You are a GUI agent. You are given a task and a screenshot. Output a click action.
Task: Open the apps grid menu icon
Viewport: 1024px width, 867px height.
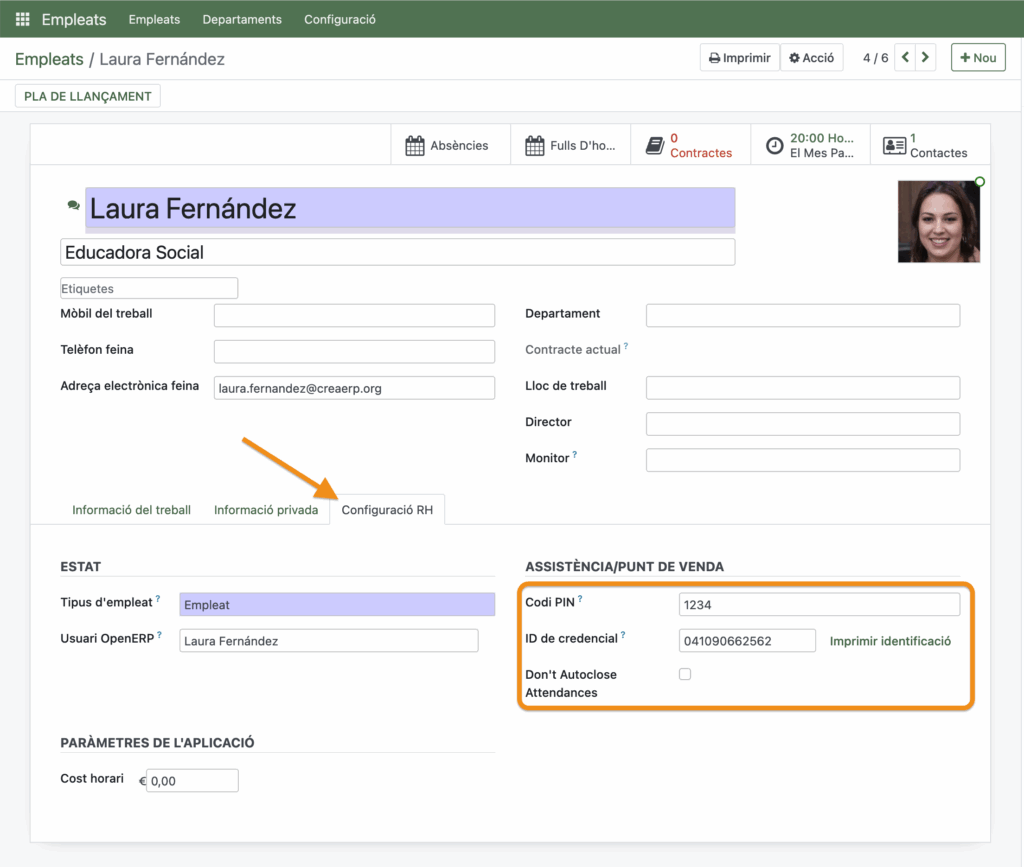pyautogui.click(x=22, y=19)
